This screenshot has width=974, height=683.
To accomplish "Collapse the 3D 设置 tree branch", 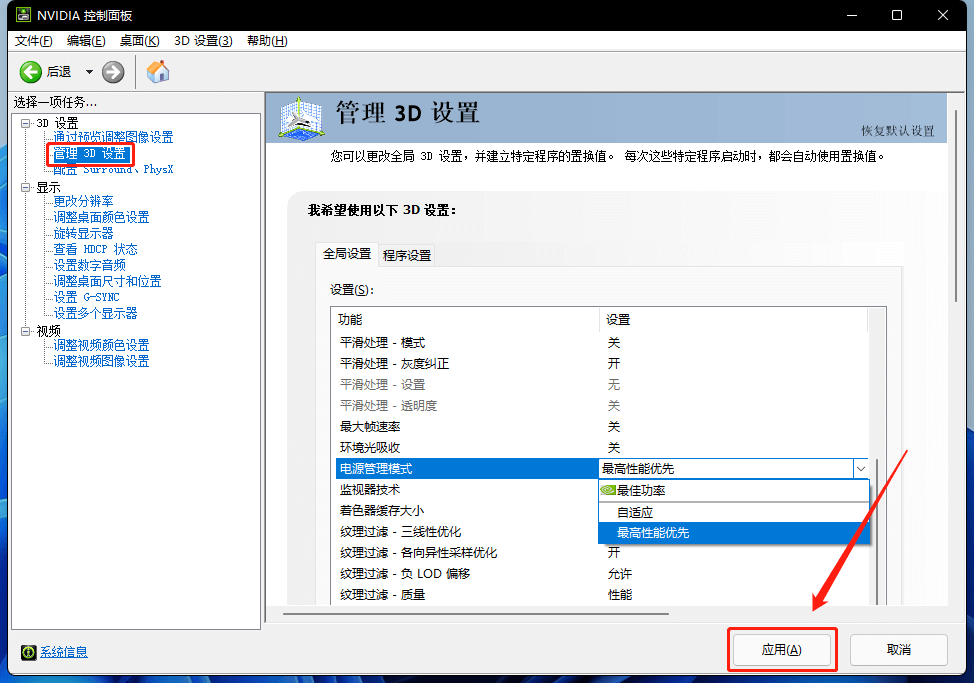I will (x=24, y=124).
